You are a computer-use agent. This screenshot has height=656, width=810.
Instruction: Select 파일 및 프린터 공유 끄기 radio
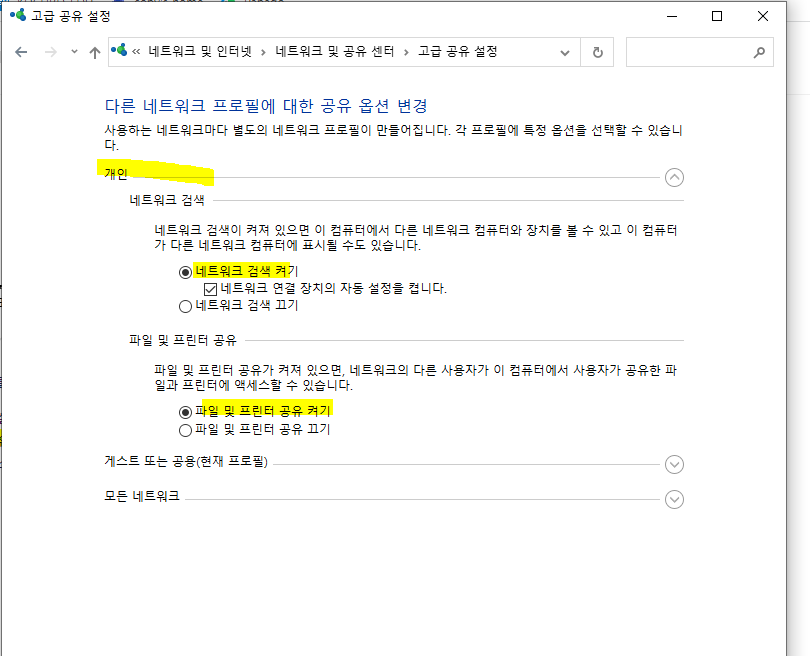185,430
